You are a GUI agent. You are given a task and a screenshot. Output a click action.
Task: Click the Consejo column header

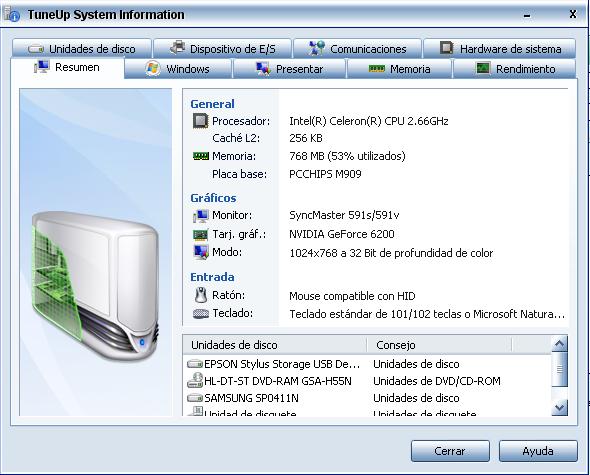click(439, 345)
